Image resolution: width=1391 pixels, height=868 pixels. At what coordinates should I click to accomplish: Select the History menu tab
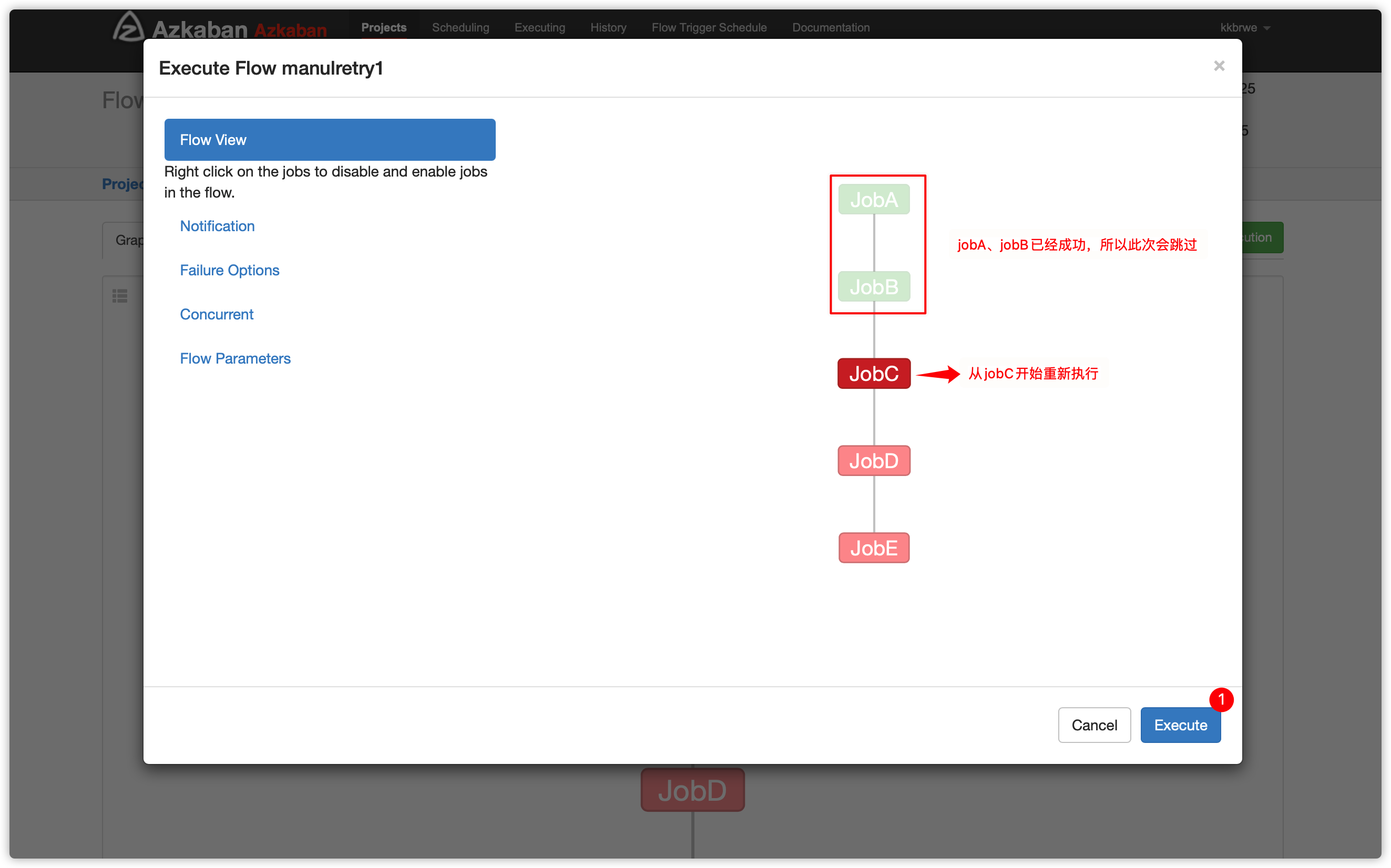[610, 27]
